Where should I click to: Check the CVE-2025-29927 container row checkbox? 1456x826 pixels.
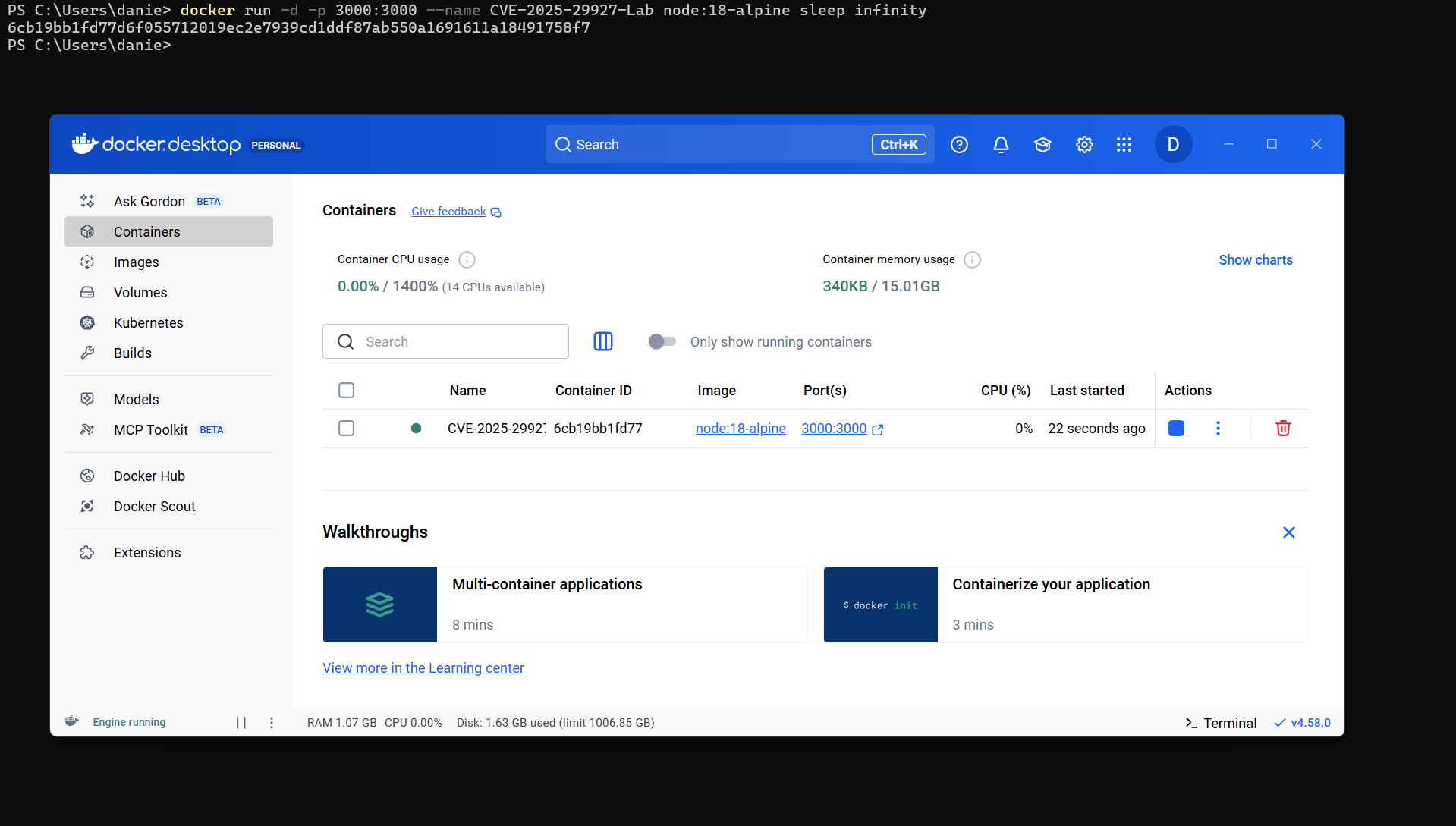click(x=346, y=429)
